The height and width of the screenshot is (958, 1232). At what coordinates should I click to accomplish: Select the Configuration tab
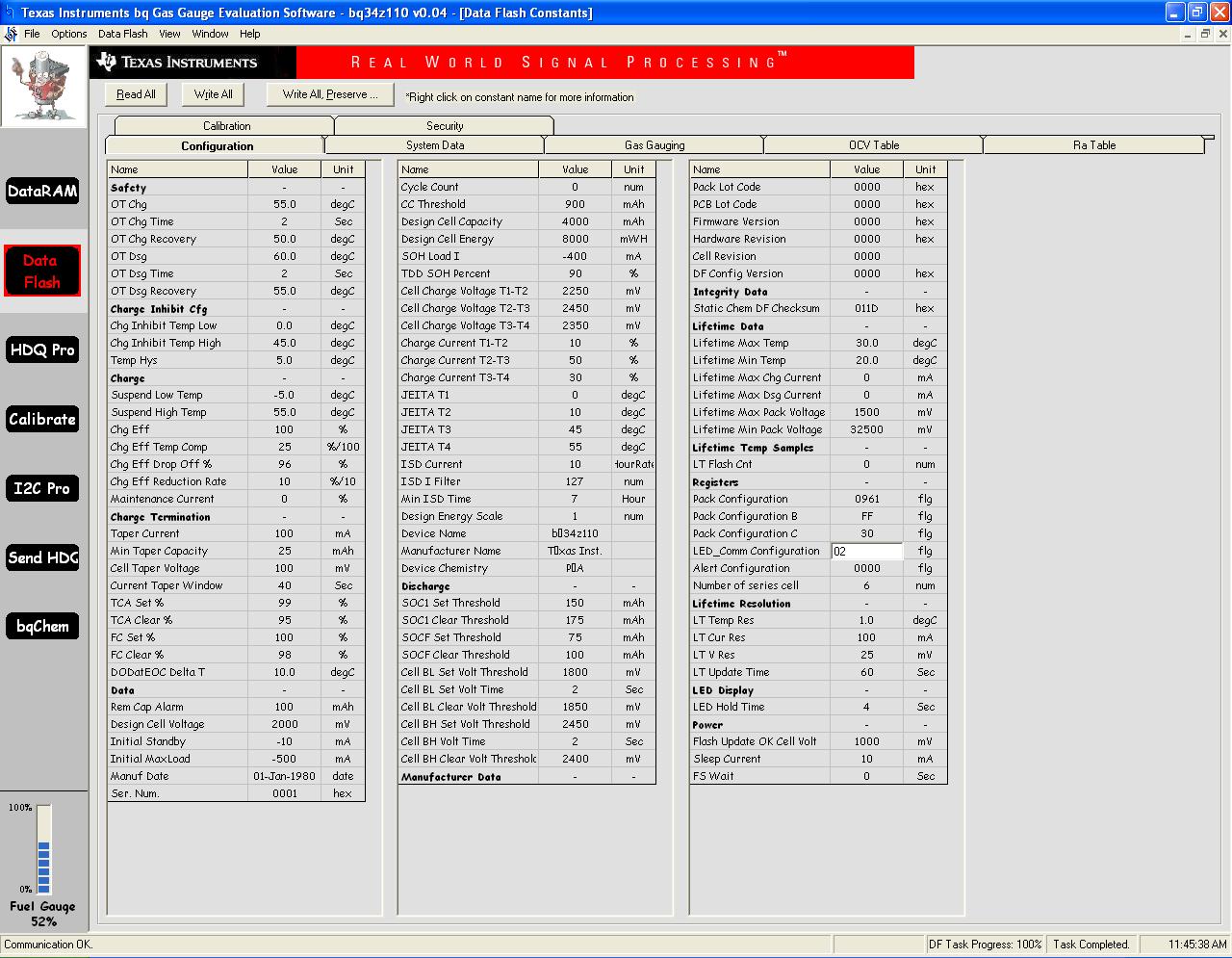[x=217, y=145]
